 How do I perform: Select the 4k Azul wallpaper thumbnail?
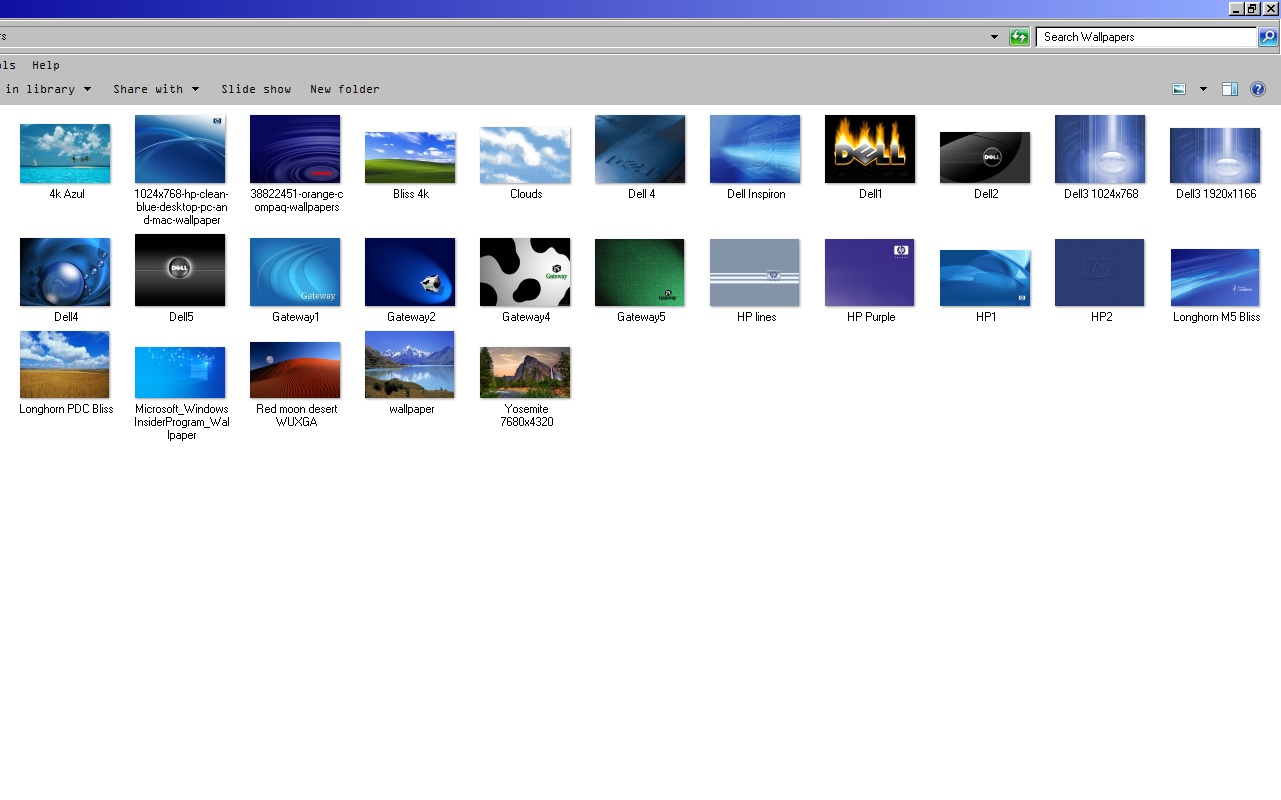[65, 153]
